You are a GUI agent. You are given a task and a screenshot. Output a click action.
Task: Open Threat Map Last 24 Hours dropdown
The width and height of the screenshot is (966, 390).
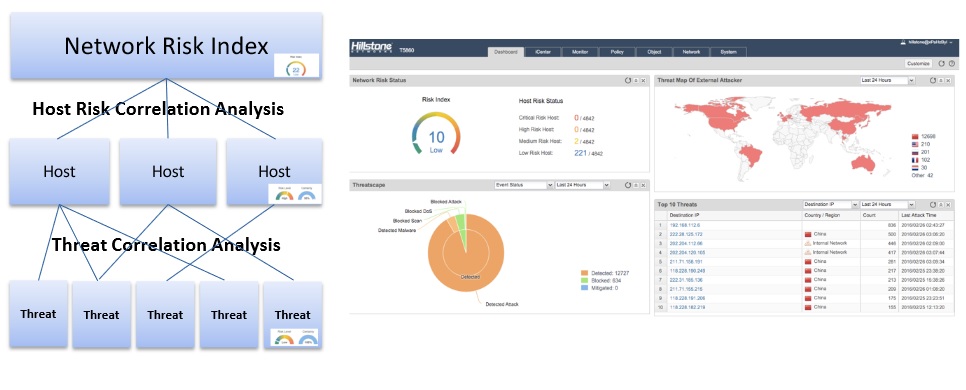887,80
